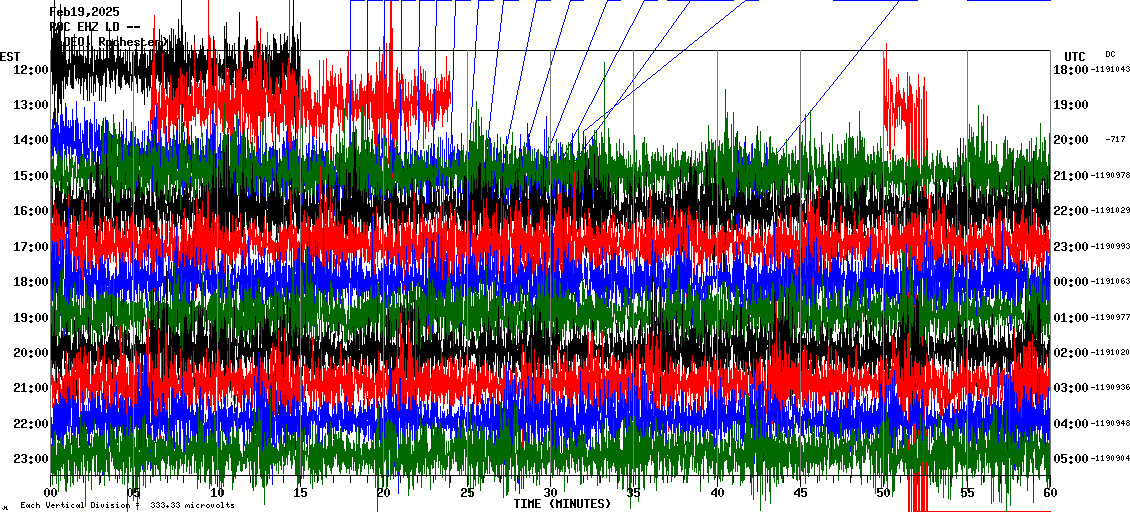Click the EST timezone header
1130x519 pixels.
click(10, 56)
